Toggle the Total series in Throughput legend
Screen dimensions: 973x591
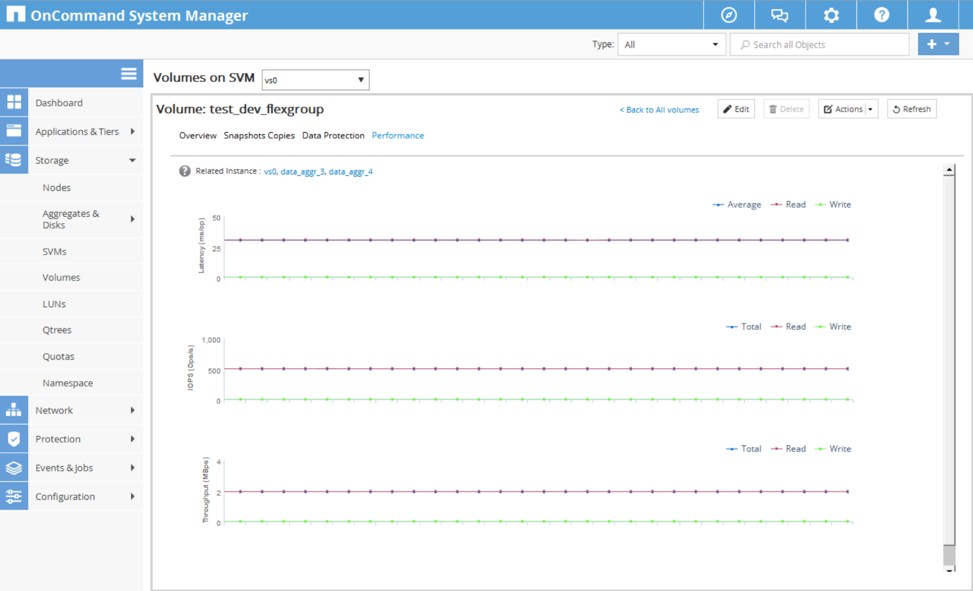point(744,449)
